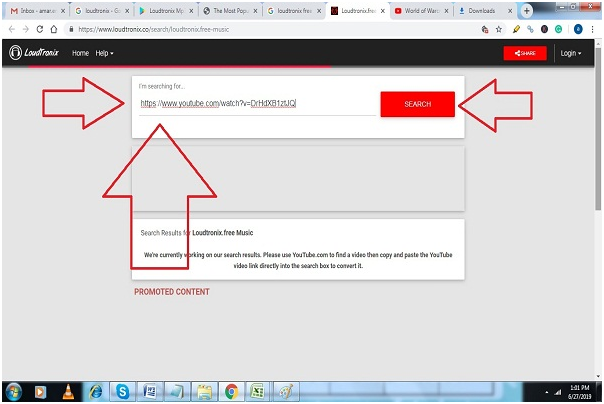
Task: Go to the Home nav link
Action: pos(80,53)
